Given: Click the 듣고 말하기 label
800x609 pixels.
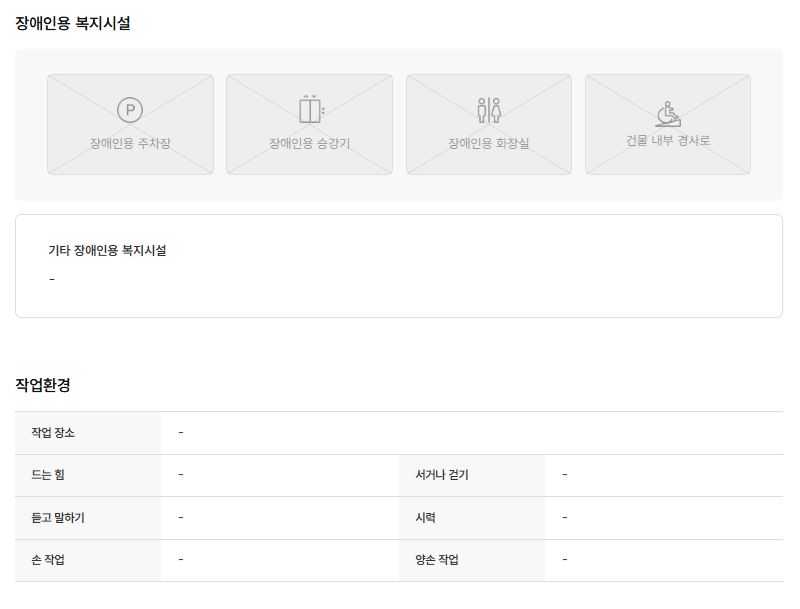Looking at the screenshot, I should point(58,518).
